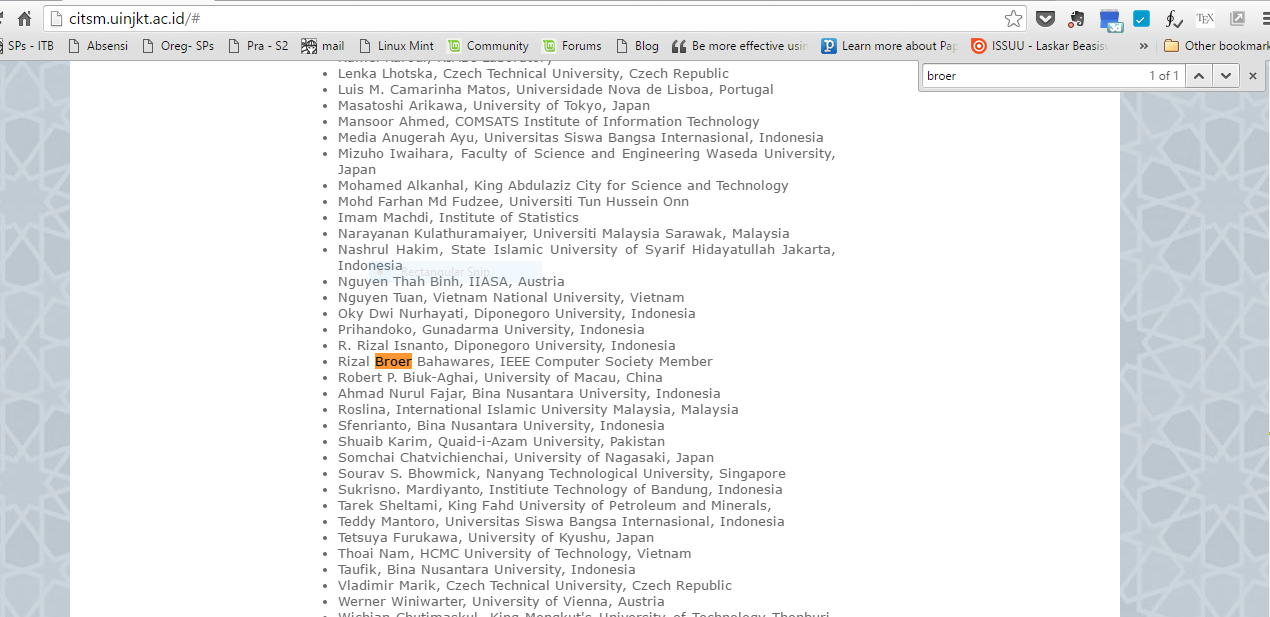
Task: Click the Home button in browser toolbar
Action: click(x=24, y=18)
